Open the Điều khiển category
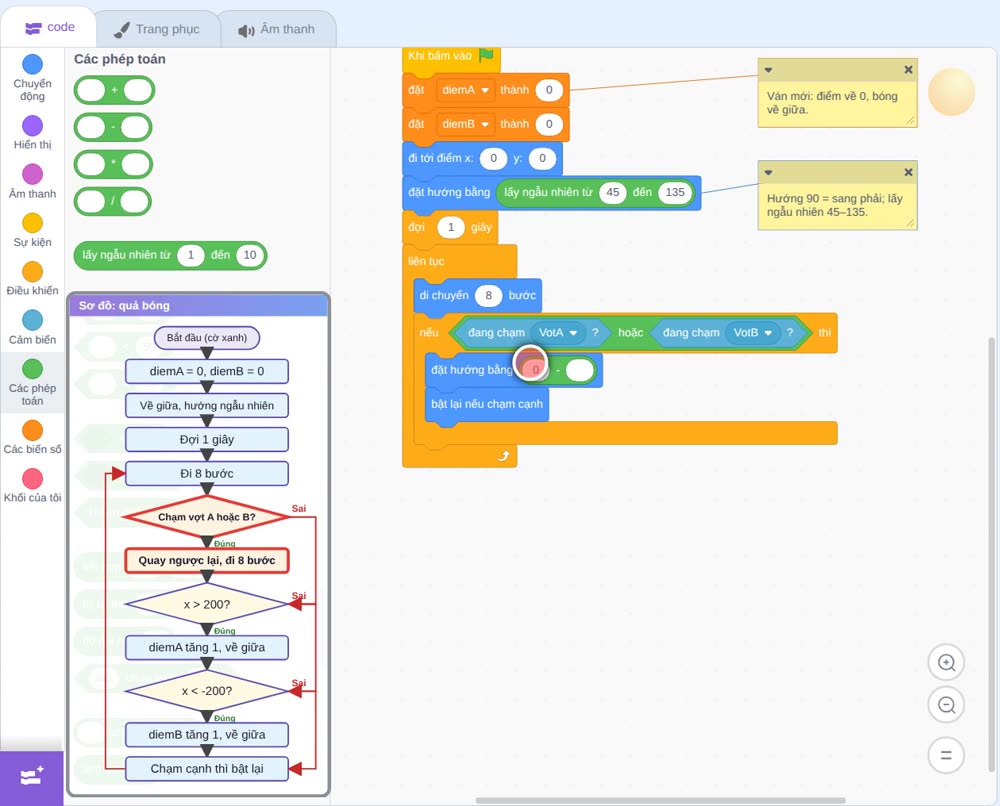 32,279
